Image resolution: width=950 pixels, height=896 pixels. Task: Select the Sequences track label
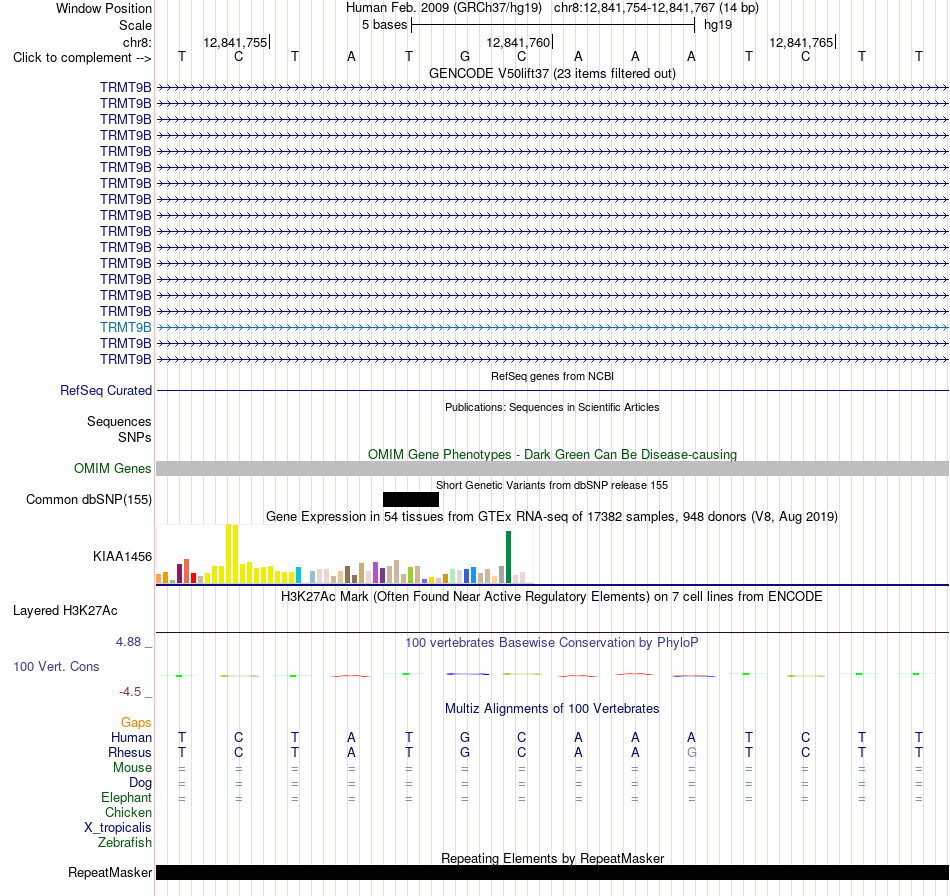pos(119,422)
